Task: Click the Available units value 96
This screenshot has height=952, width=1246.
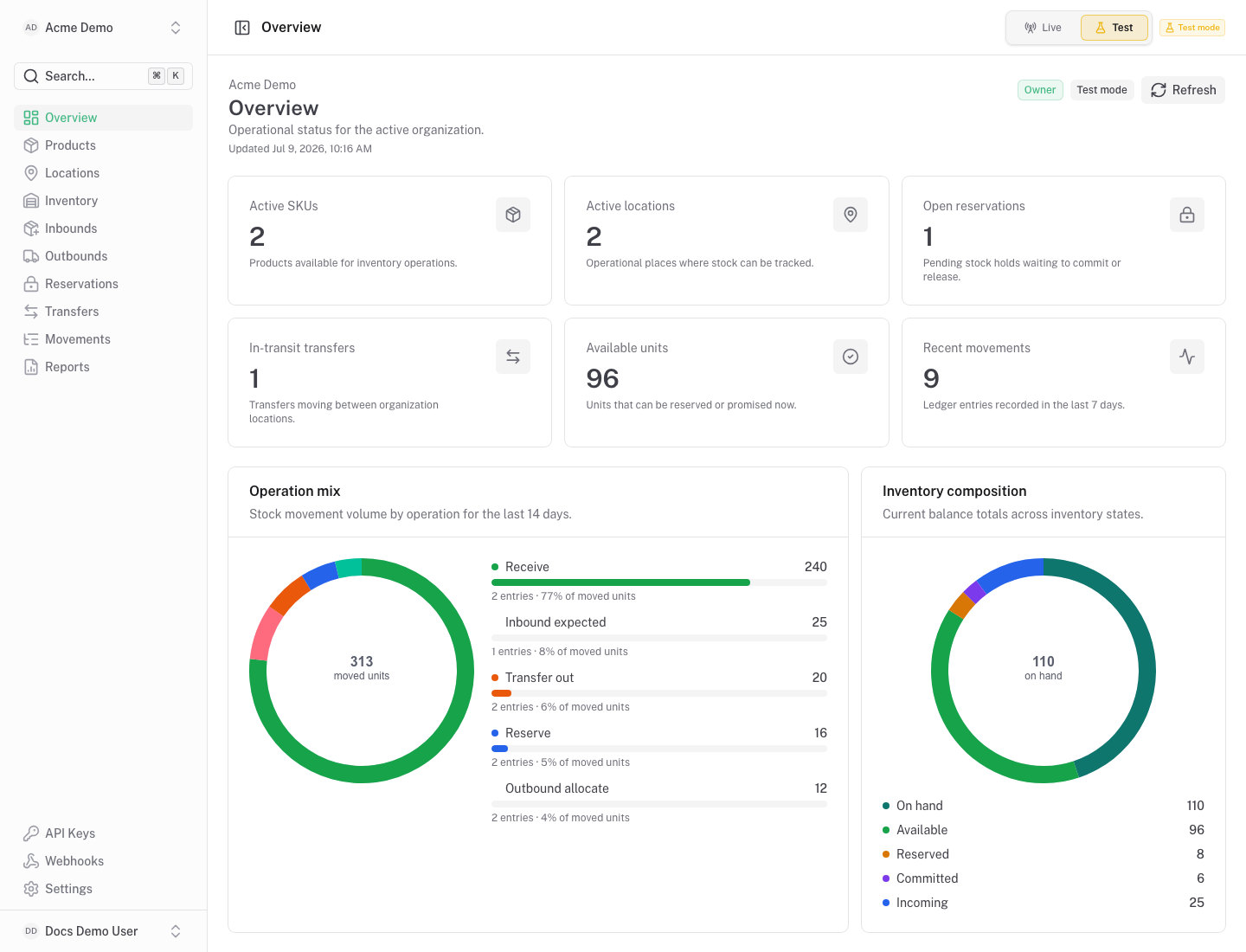Action: (x=602, y=378)
